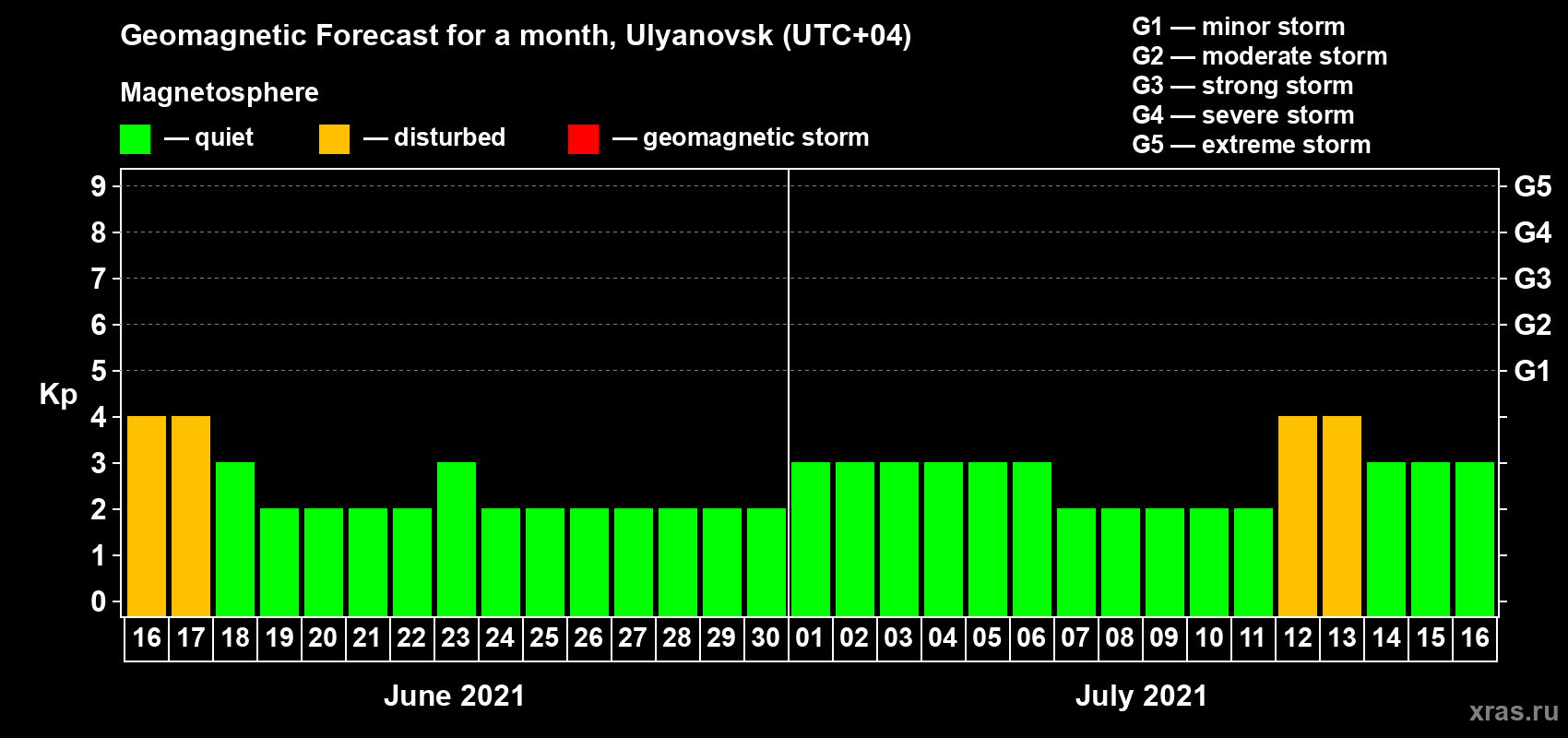Screen dimensions: 1568x738
Task: Click date label 20 on the axis
Action: tap(323, 637)
